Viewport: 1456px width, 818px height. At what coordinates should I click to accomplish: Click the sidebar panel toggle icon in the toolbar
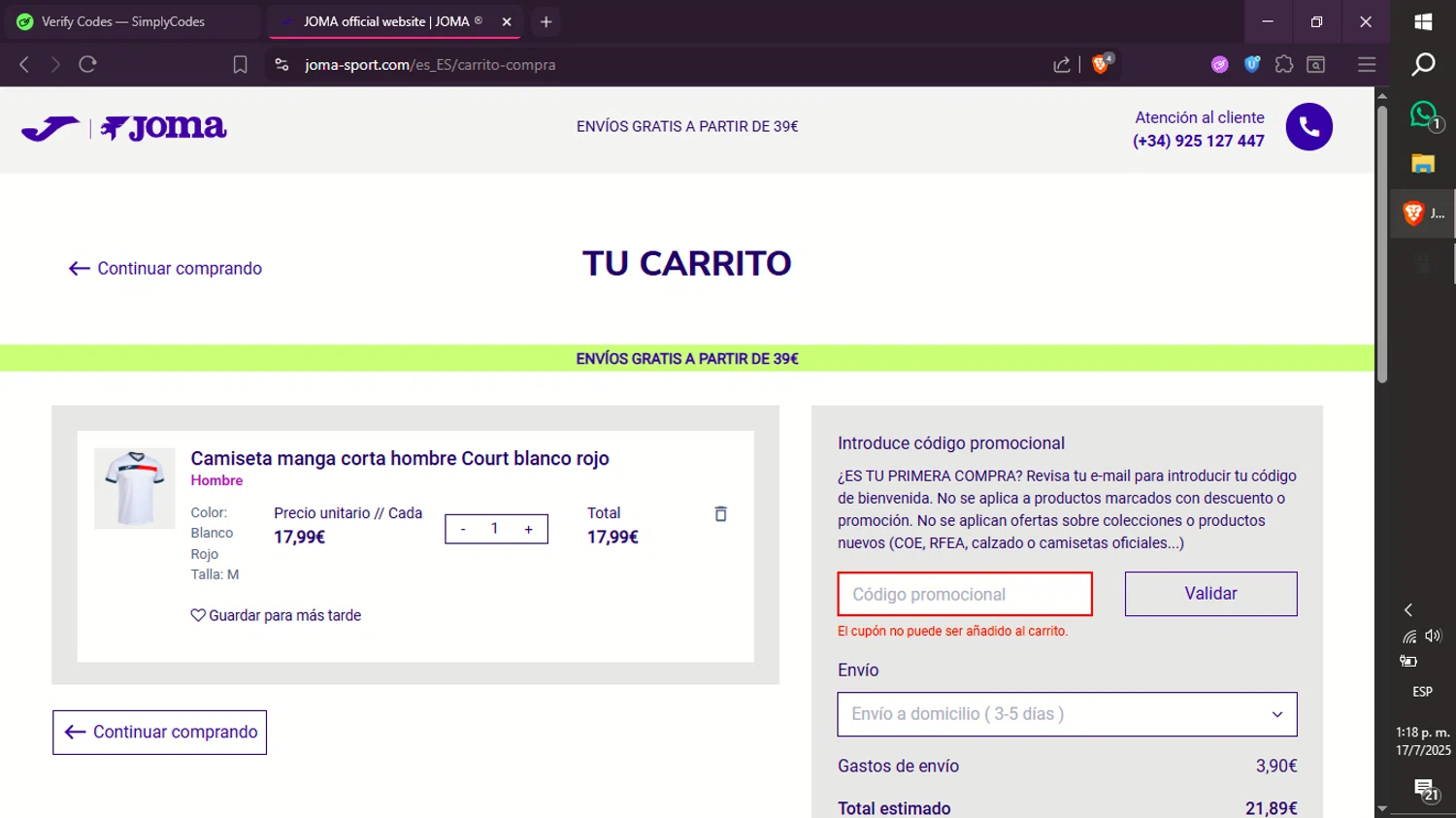tap(1316, 65)
